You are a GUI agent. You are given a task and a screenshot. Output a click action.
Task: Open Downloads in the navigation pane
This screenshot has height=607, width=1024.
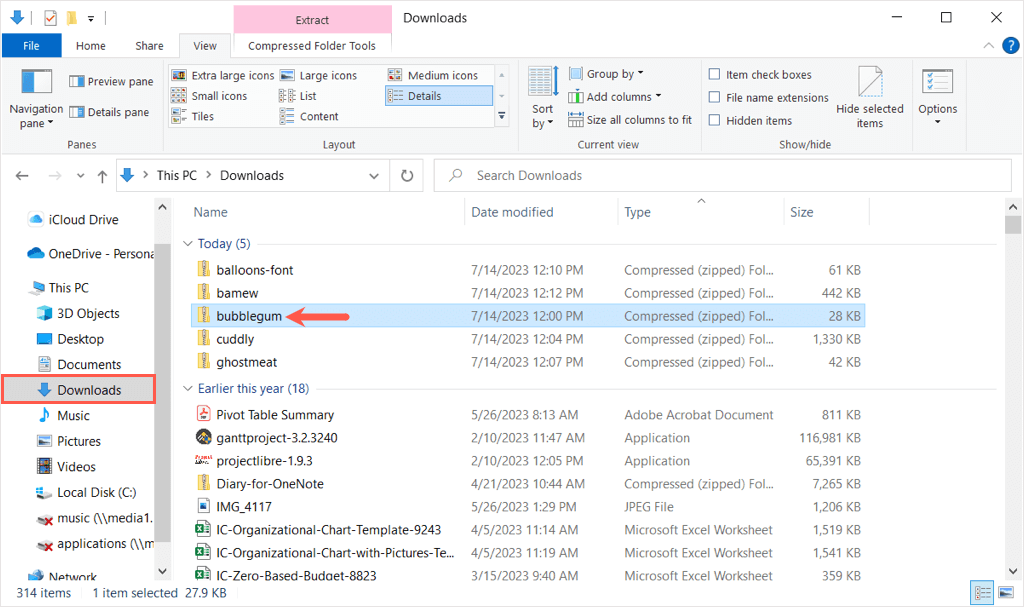79,390
